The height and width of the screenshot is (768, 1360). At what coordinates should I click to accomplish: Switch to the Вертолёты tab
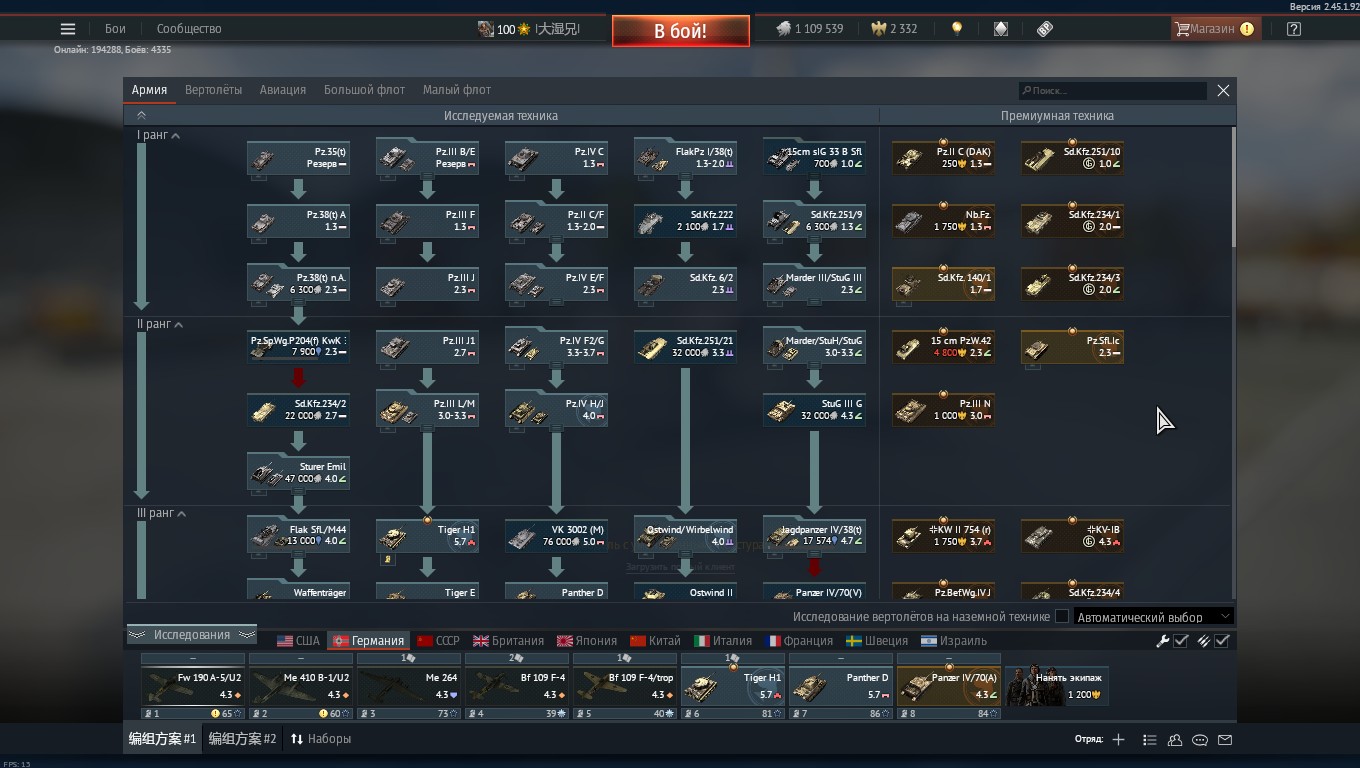point(213,90)
